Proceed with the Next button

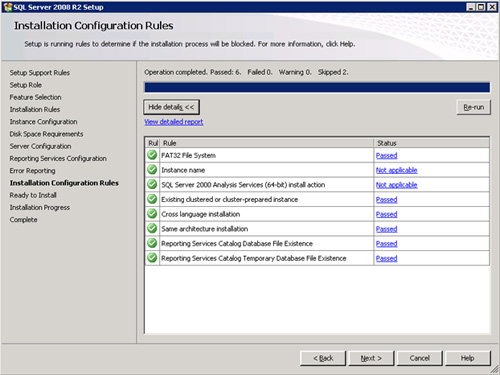371,358
